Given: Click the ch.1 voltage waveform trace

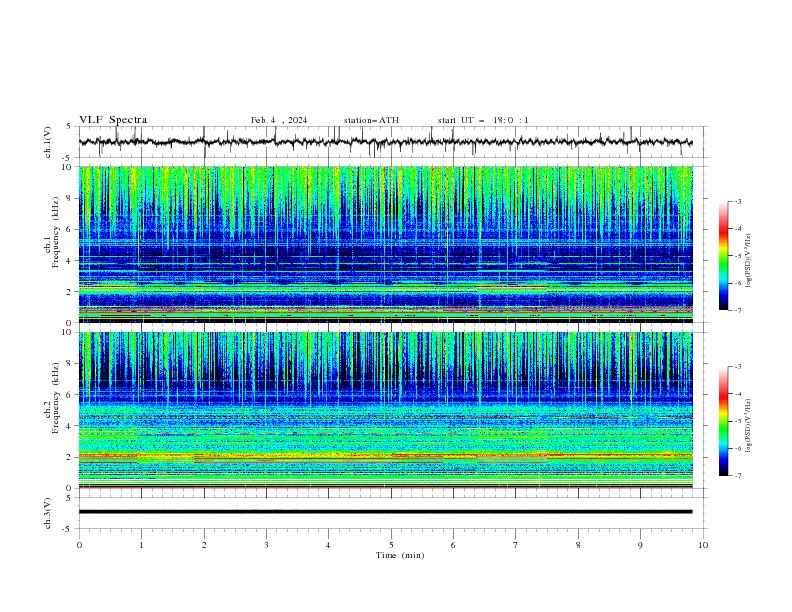Looking at the screenshot, I should 385,142.
